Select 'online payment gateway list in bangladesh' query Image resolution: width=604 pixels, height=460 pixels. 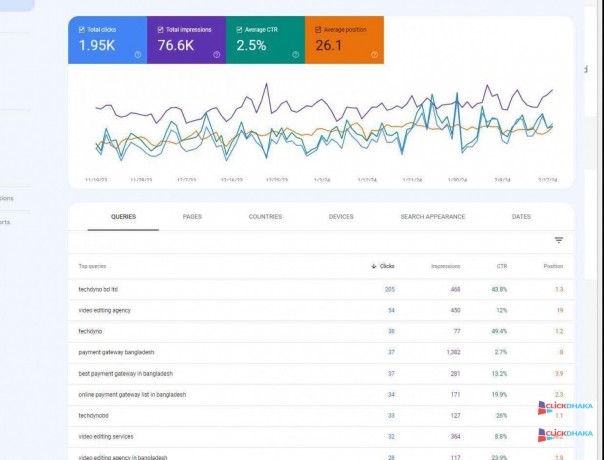click(132, 395)
